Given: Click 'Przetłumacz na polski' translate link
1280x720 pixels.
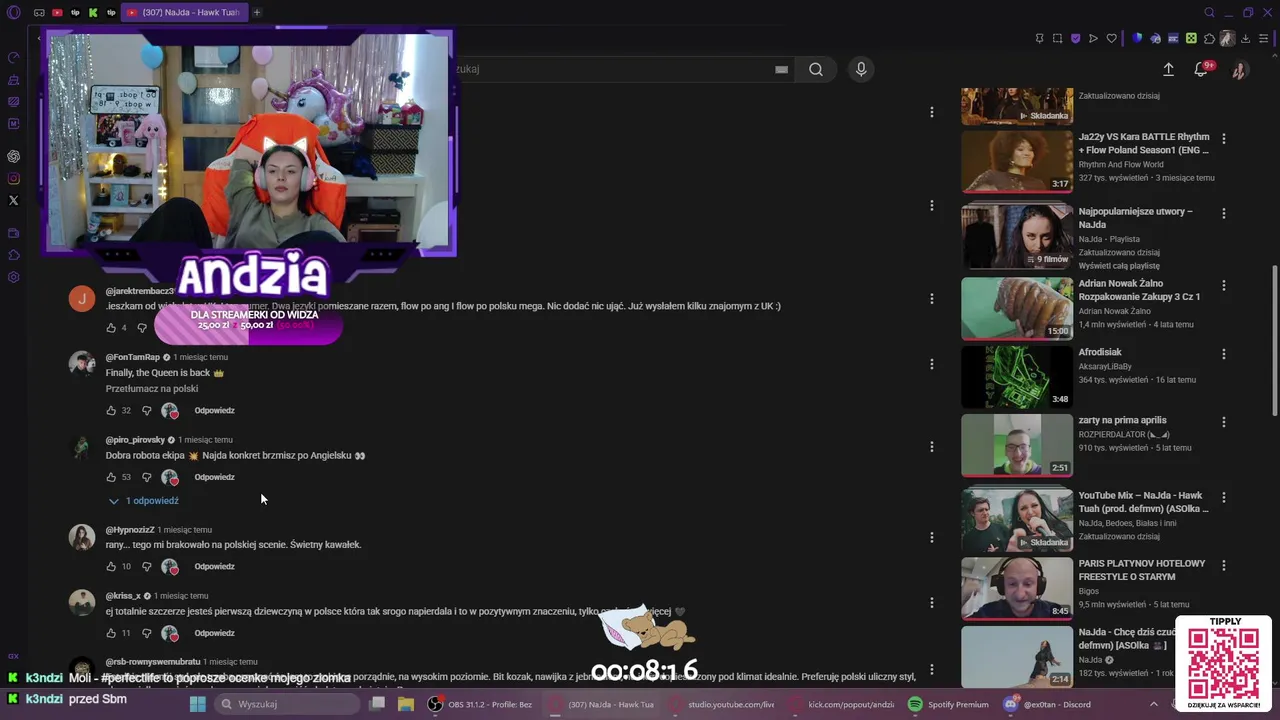Looking at the screenshot, I should tap(152, 389).
